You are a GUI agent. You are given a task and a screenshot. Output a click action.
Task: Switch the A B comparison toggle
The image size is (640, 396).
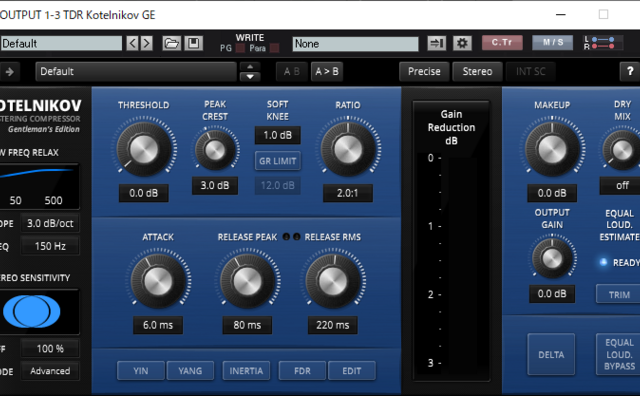(291, 71)
